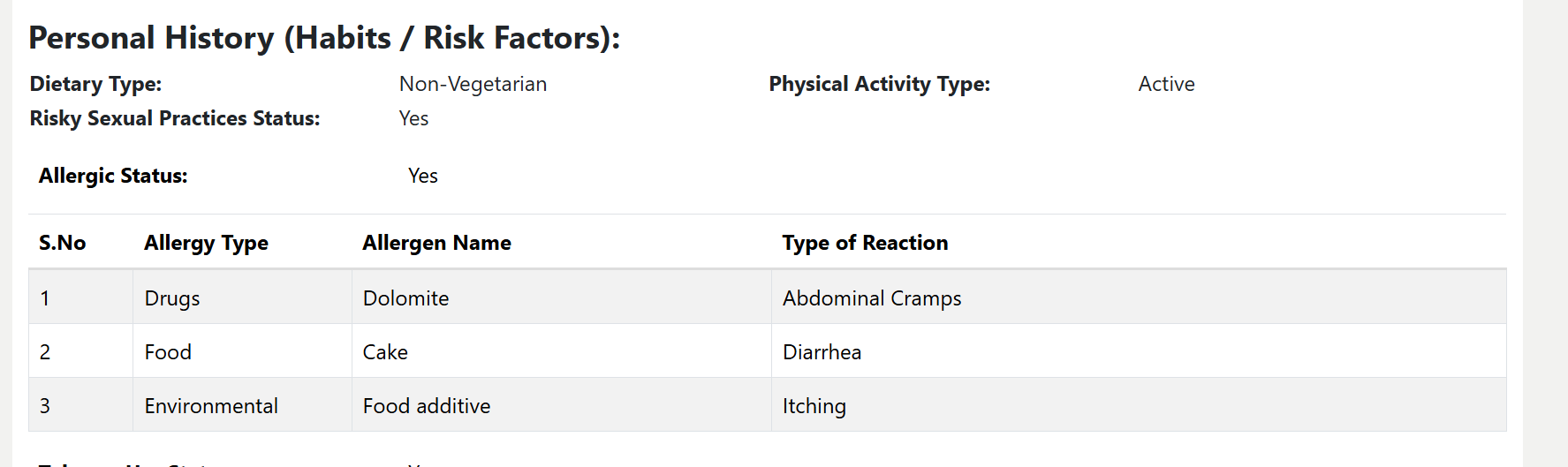Select the Cake allergen cell

385,352
